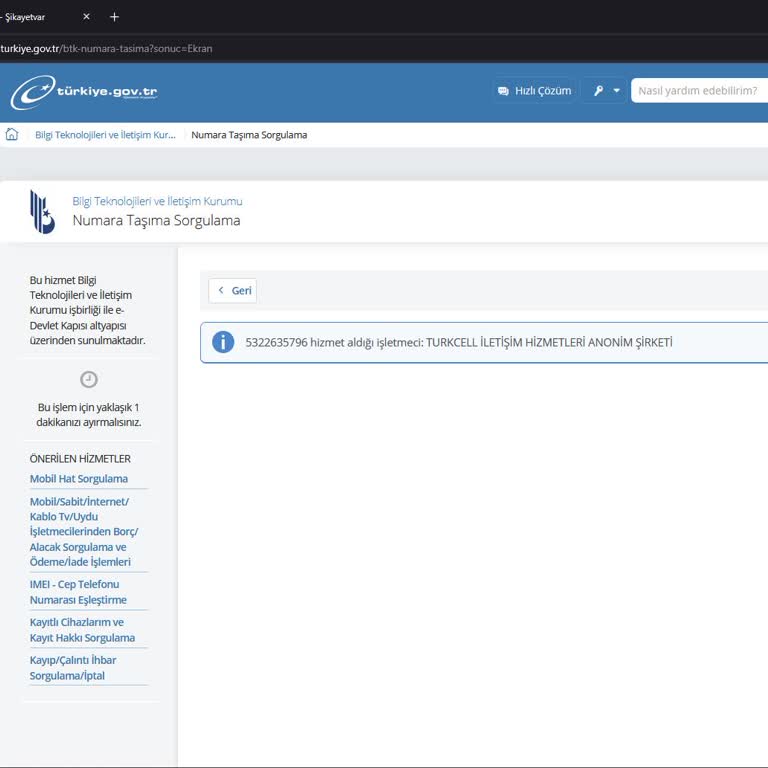Focus the 'Nasıl yardım edebilirim?' search field
Image resolution: width=768 pixels, height=768 pixels.
click(x=698, y=91)
